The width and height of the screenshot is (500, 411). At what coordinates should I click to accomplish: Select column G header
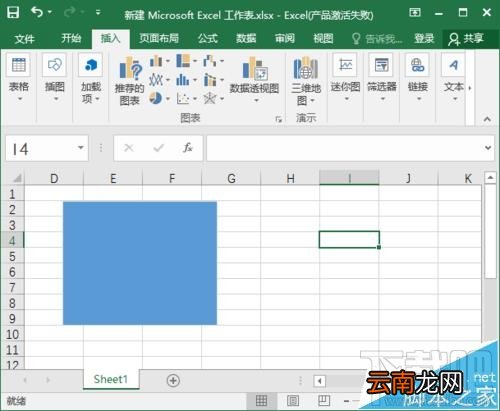tap(231, 178)
